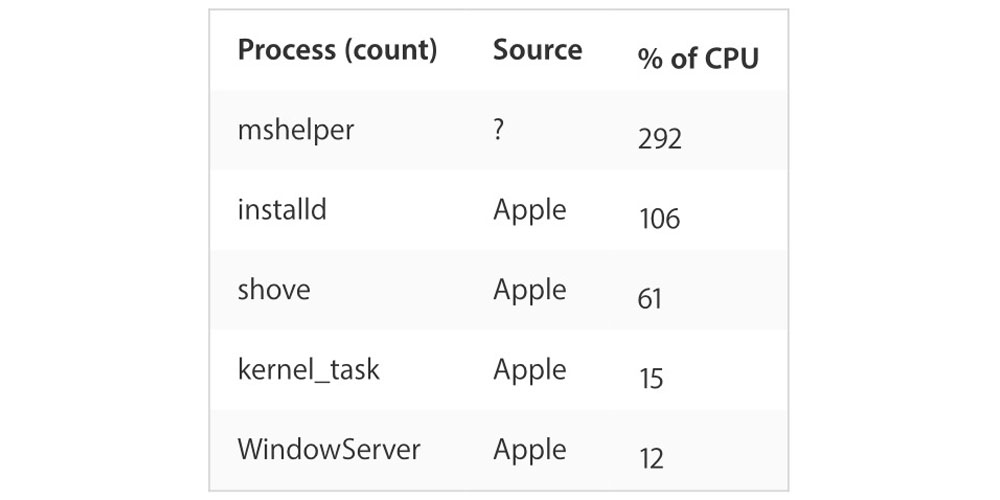Select the installd process name
Image resolution: width=1000 pixels, height=500 pixels.
point(282,210)
